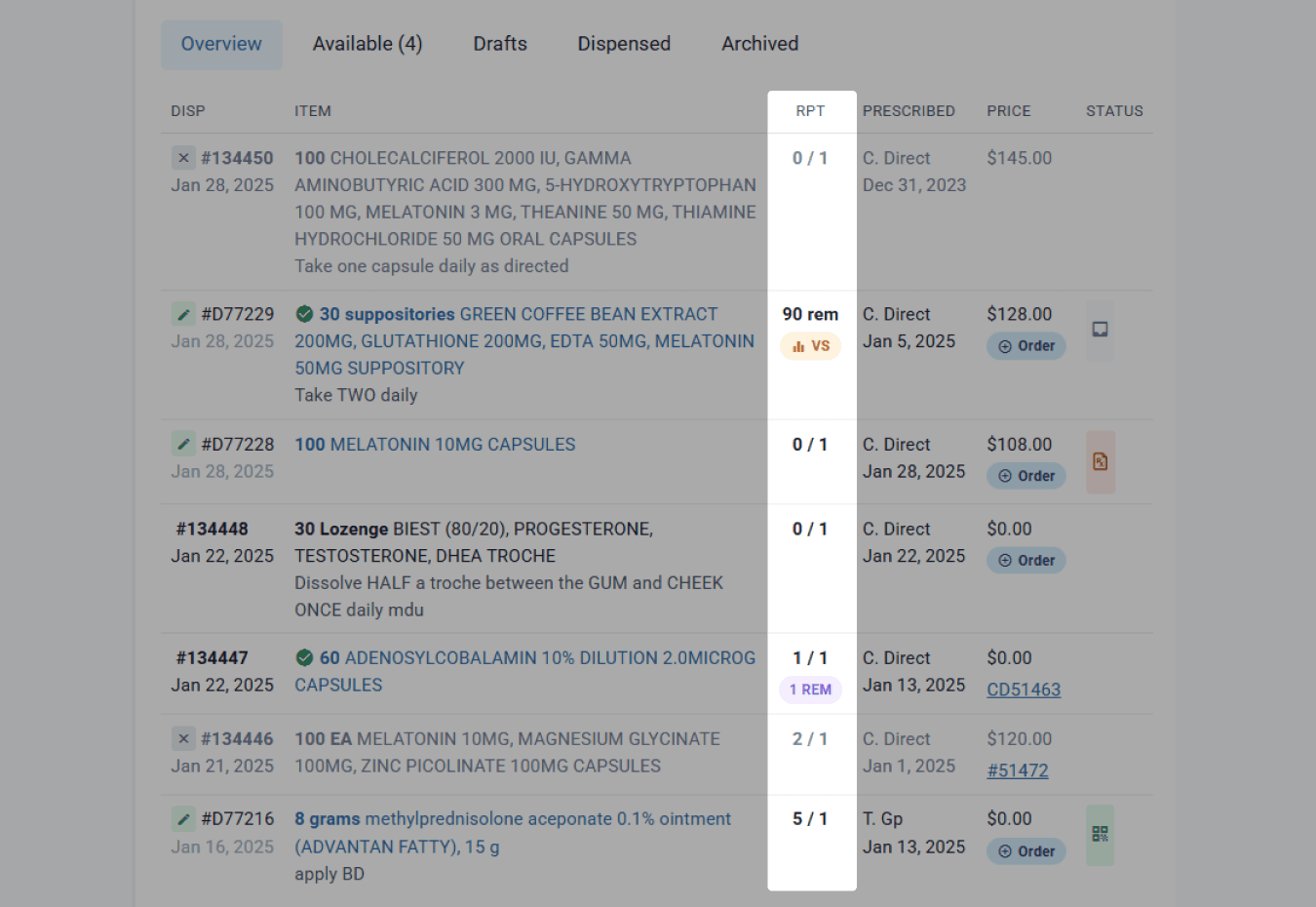Image resolution: width=1316 pixels, height=907 pixels.
Task: Click the green checkmark on adenosylcobalamin item
Action: coord(304,657)
